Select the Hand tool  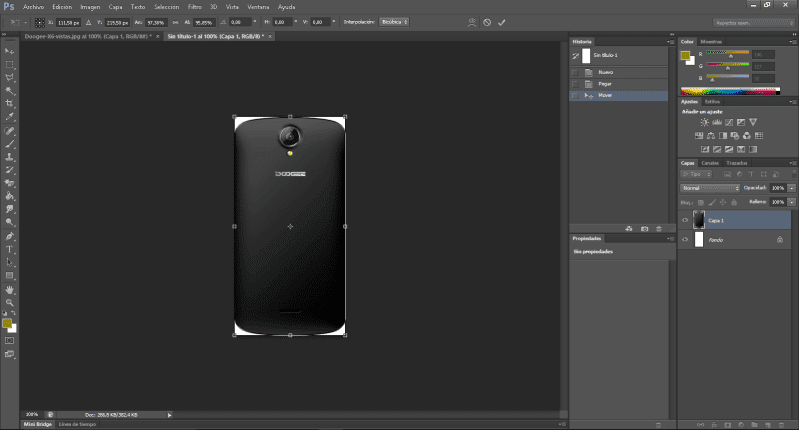pos(9,289)
